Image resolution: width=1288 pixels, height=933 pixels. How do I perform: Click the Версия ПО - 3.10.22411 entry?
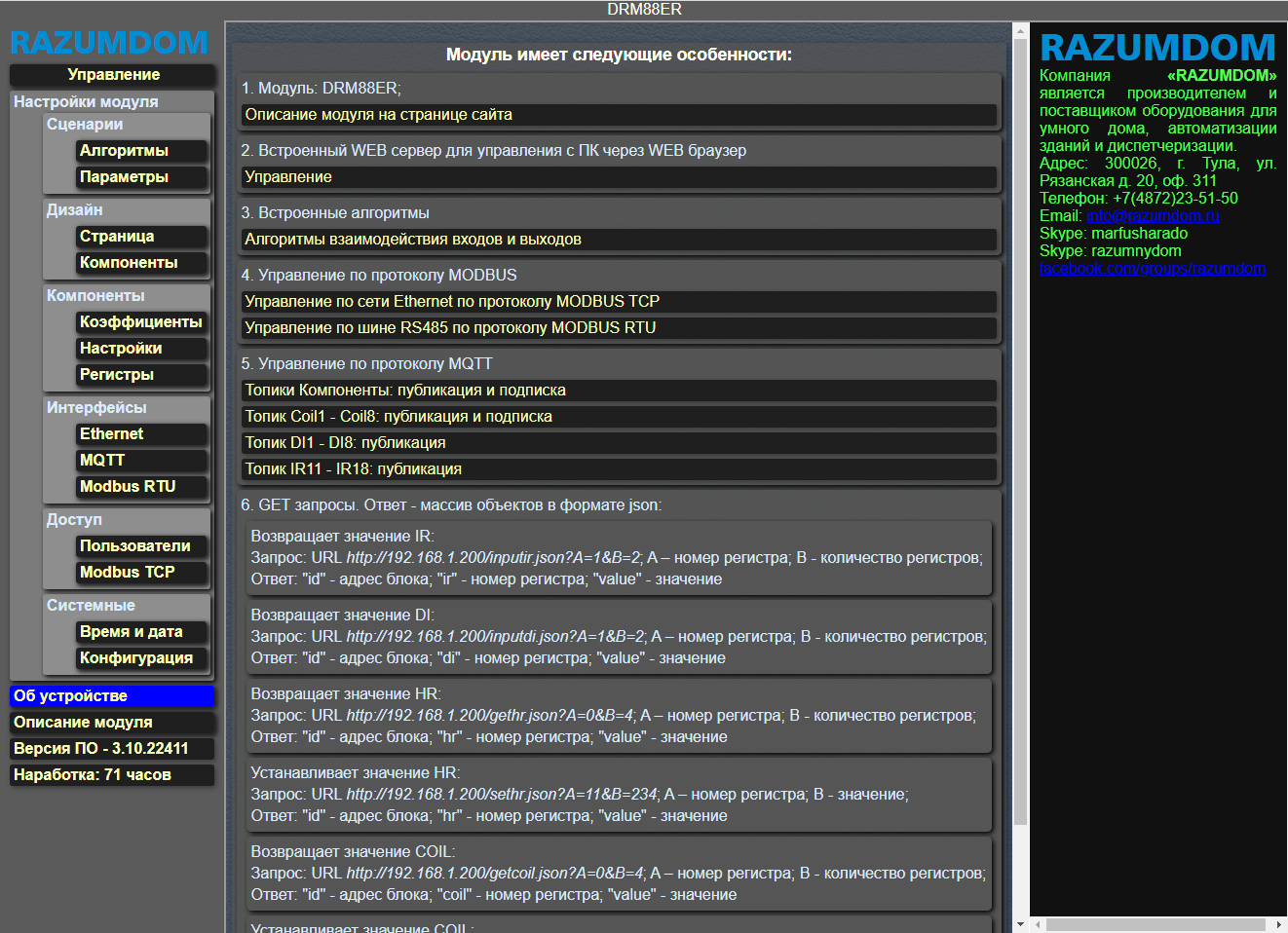tap(112, 749)
